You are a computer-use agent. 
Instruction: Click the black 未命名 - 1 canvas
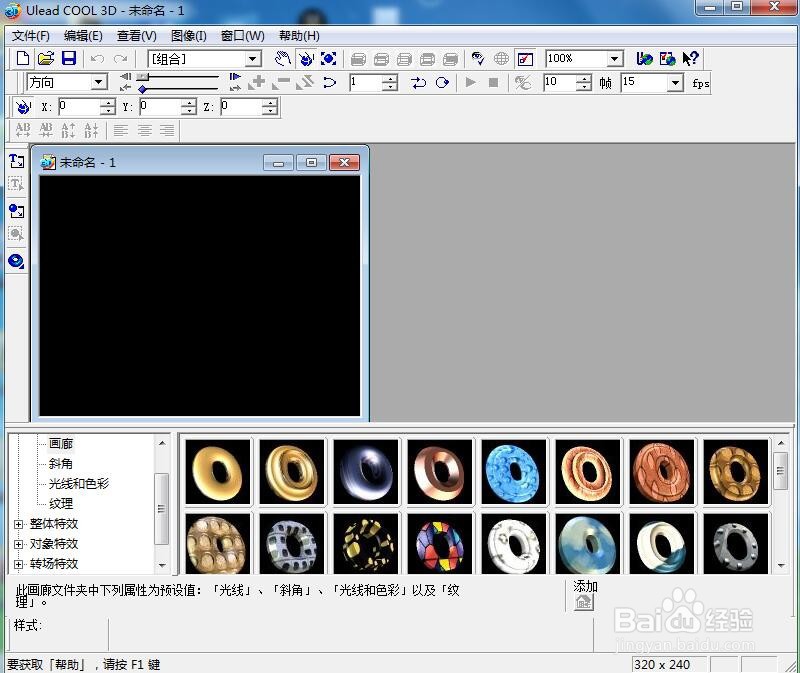[x=199, y=295]
